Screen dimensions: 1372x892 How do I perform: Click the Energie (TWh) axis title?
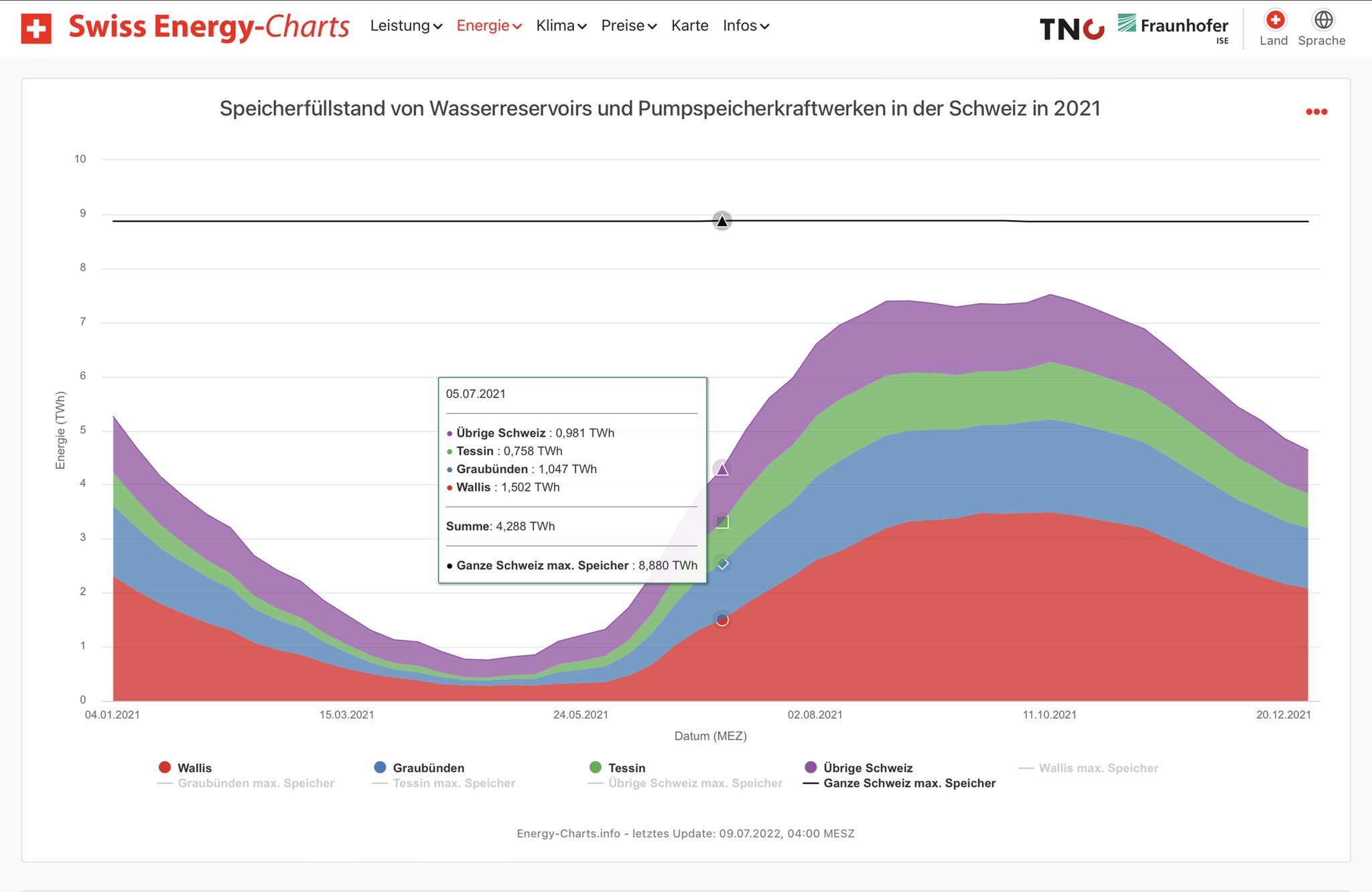60,431
